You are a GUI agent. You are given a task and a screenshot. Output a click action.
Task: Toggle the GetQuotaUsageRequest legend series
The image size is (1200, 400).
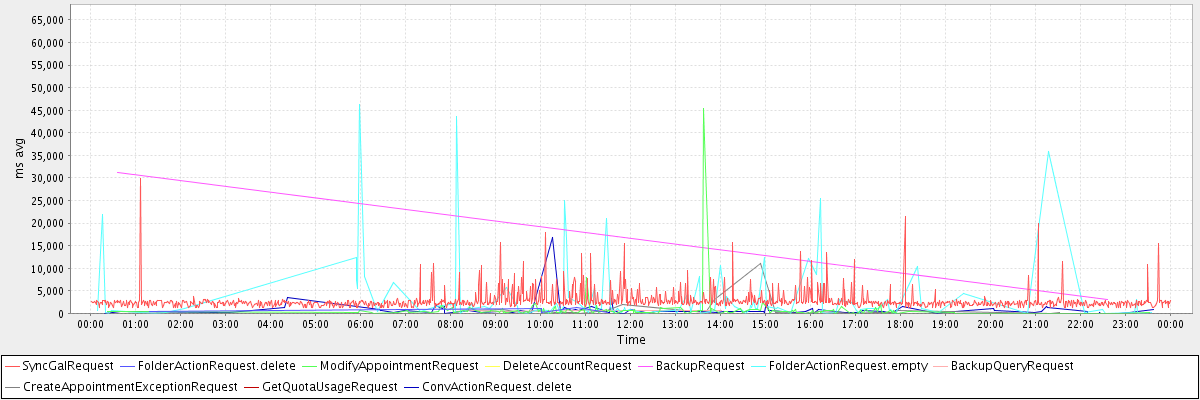point(328,386)
